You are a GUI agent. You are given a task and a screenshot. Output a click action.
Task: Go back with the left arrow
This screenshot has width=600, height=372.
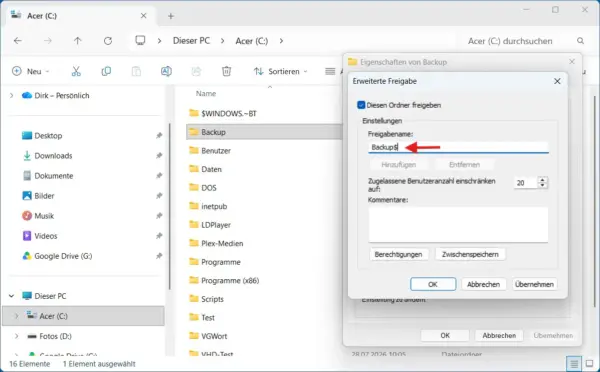coord(18,41)
